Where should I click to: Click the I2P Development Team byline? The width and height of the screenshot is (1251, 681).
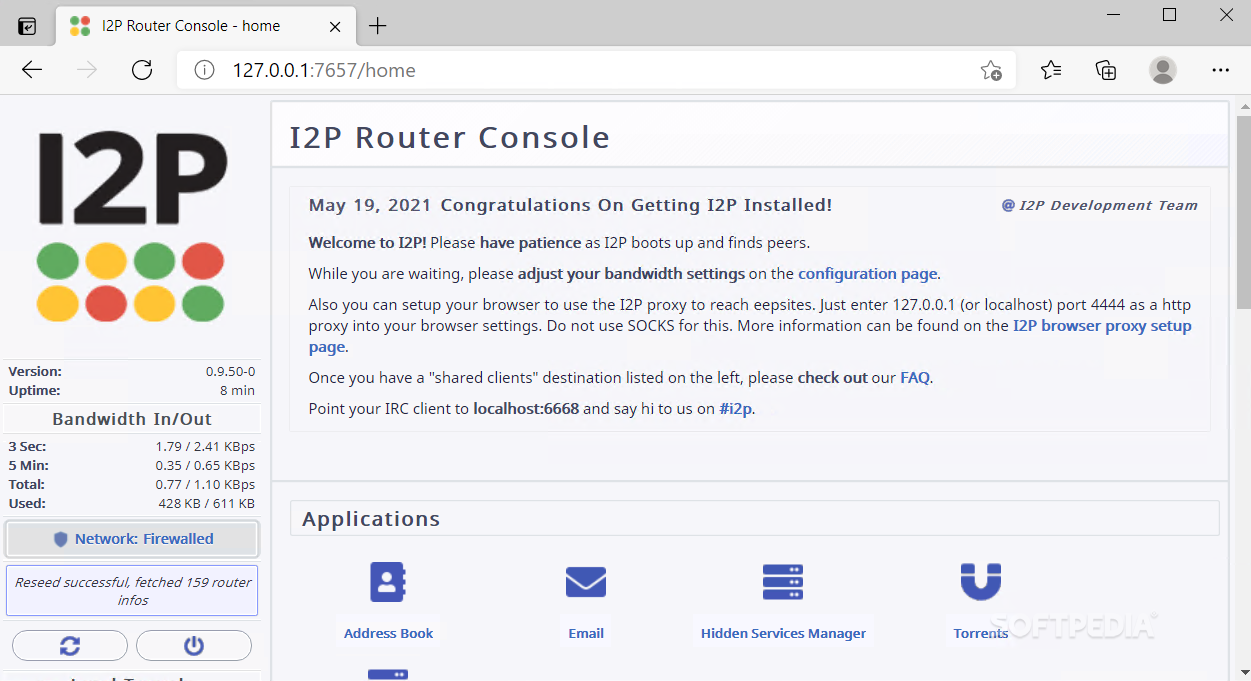1099,205
